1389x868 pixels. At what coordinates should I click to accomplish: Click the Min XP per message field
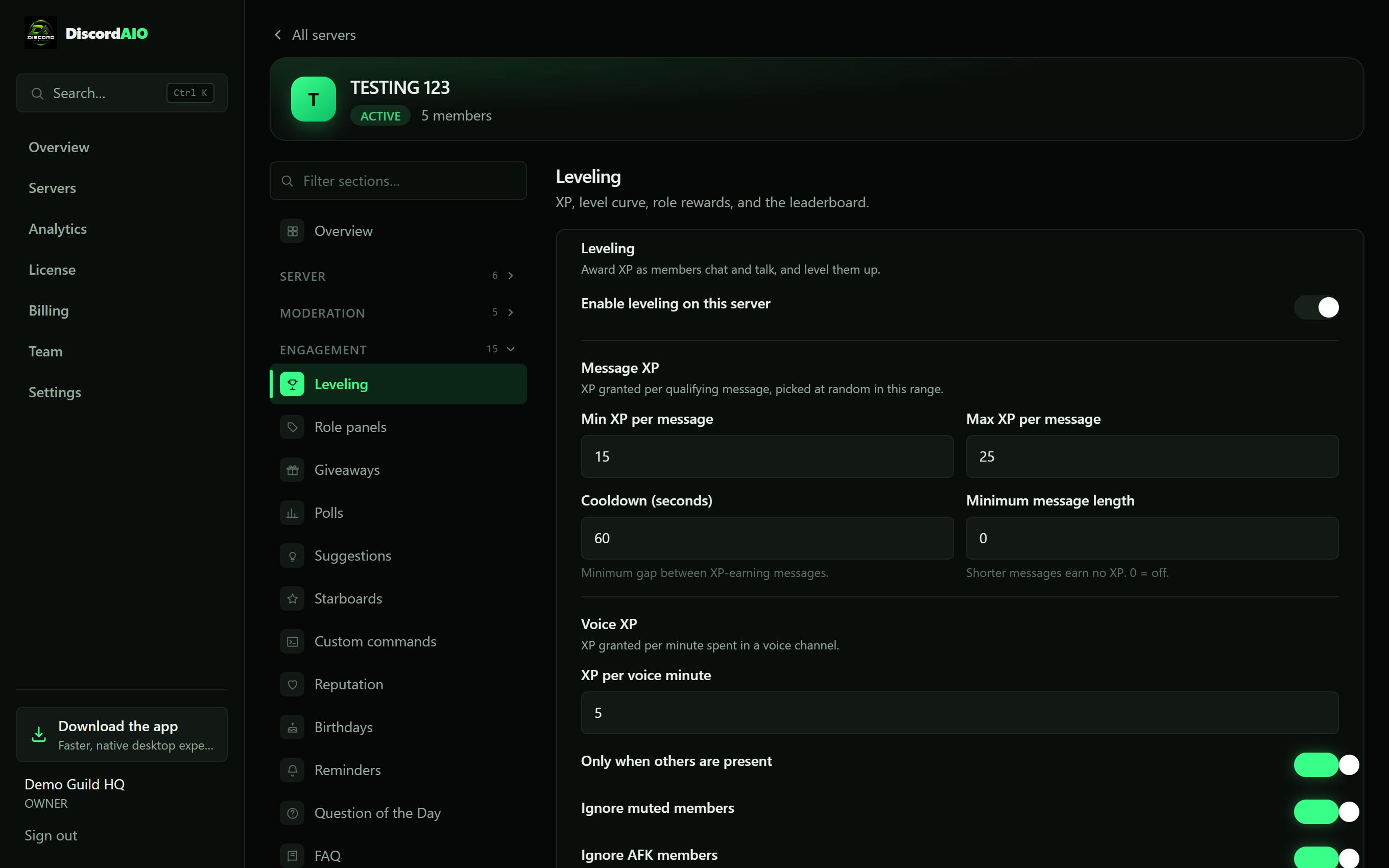767,456
